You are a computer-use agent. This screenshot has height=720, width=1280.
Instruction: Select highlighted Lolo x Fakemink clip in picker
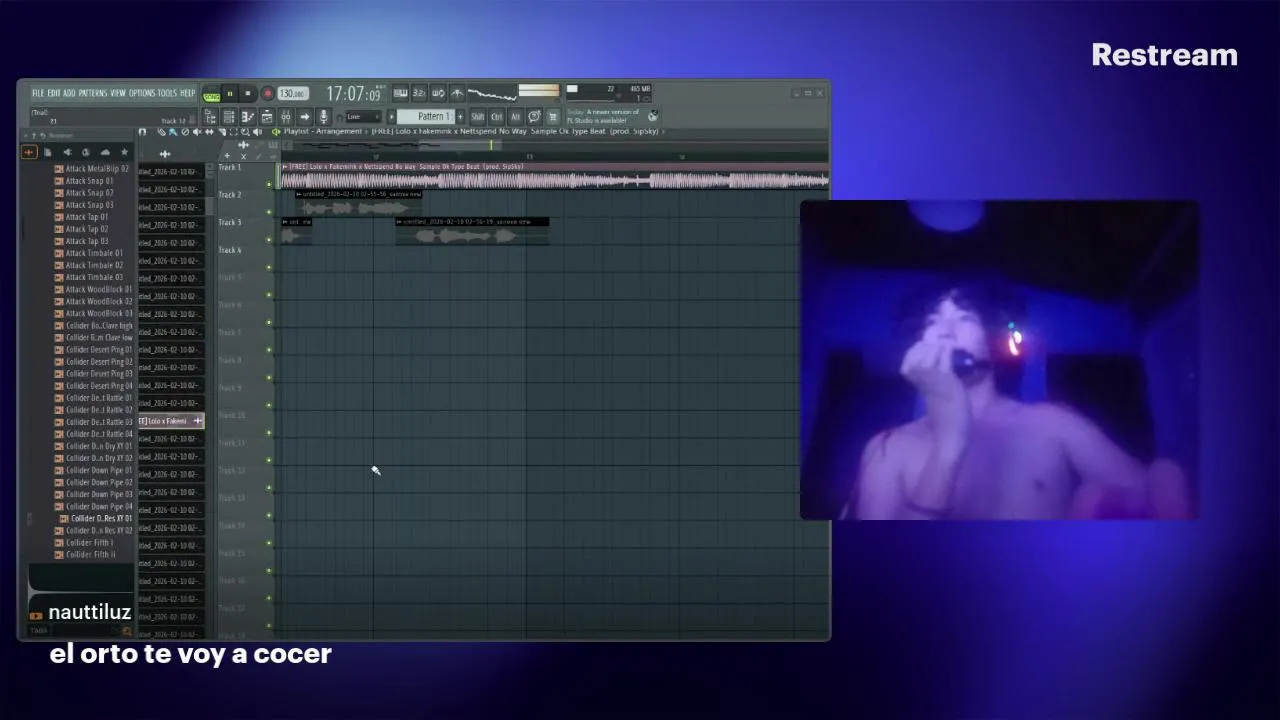[170, 421]
